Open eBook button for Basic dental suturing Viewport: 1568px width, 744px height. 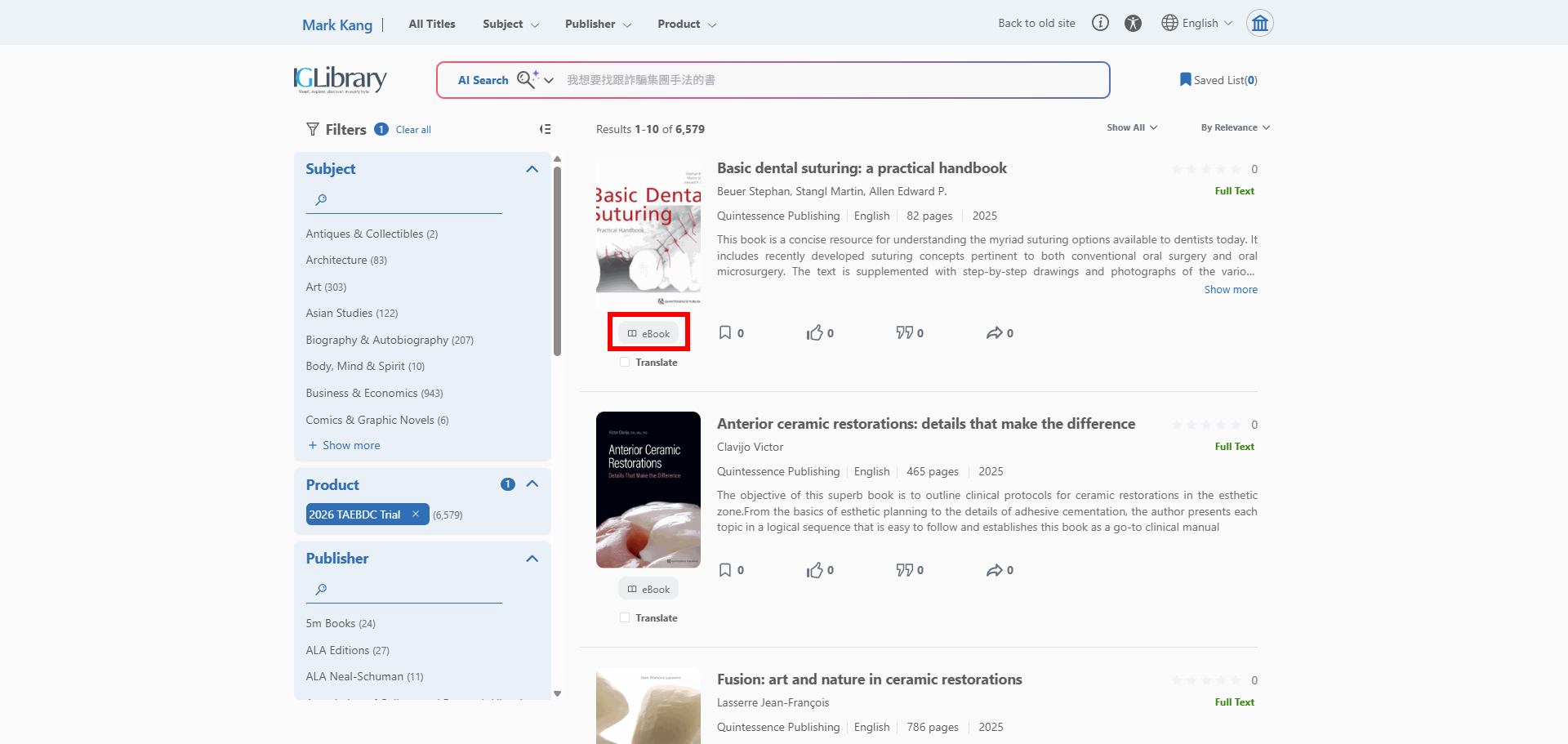pyautogui.click(x=648, y=333)
